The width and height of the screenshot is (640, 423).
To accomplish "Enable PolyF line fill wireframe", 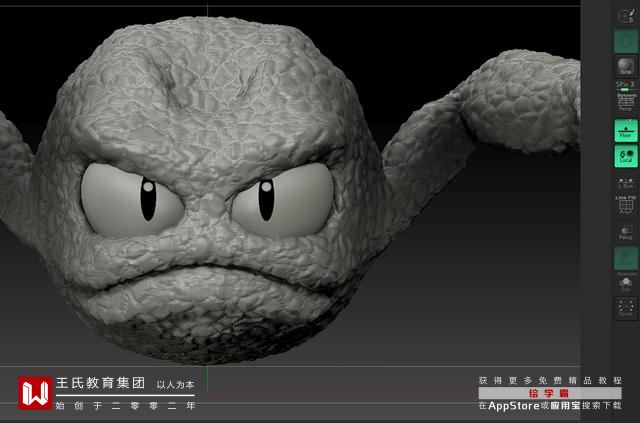I will (x=626, y=205).
